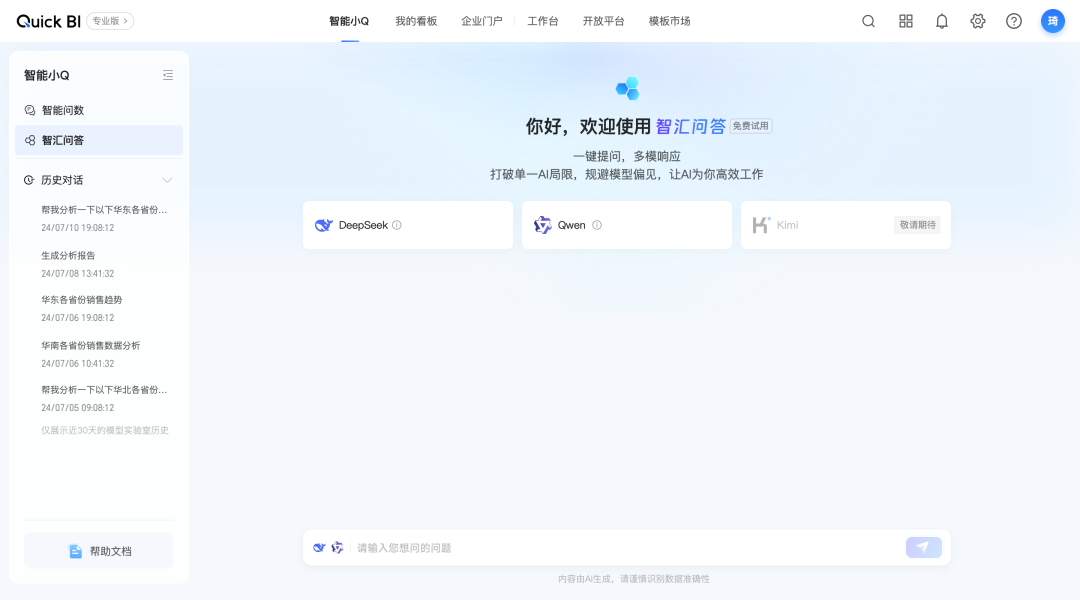Viewport: 1080px width, 600px height.
Task: Open the apps grid icon
Action: point(906,21)
